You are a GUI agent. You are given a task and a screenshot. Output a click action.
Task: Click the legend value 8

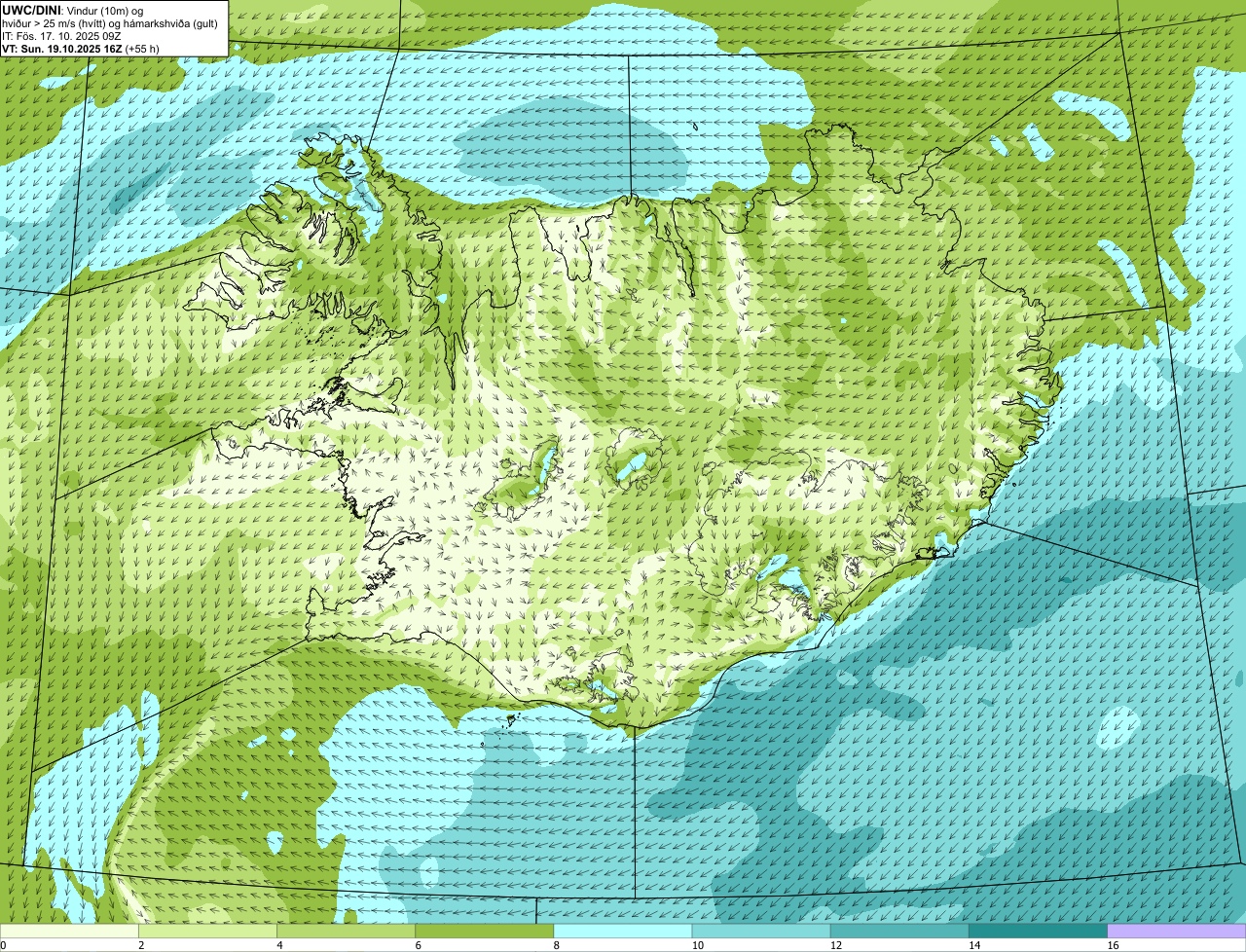(x=557, y=945)
